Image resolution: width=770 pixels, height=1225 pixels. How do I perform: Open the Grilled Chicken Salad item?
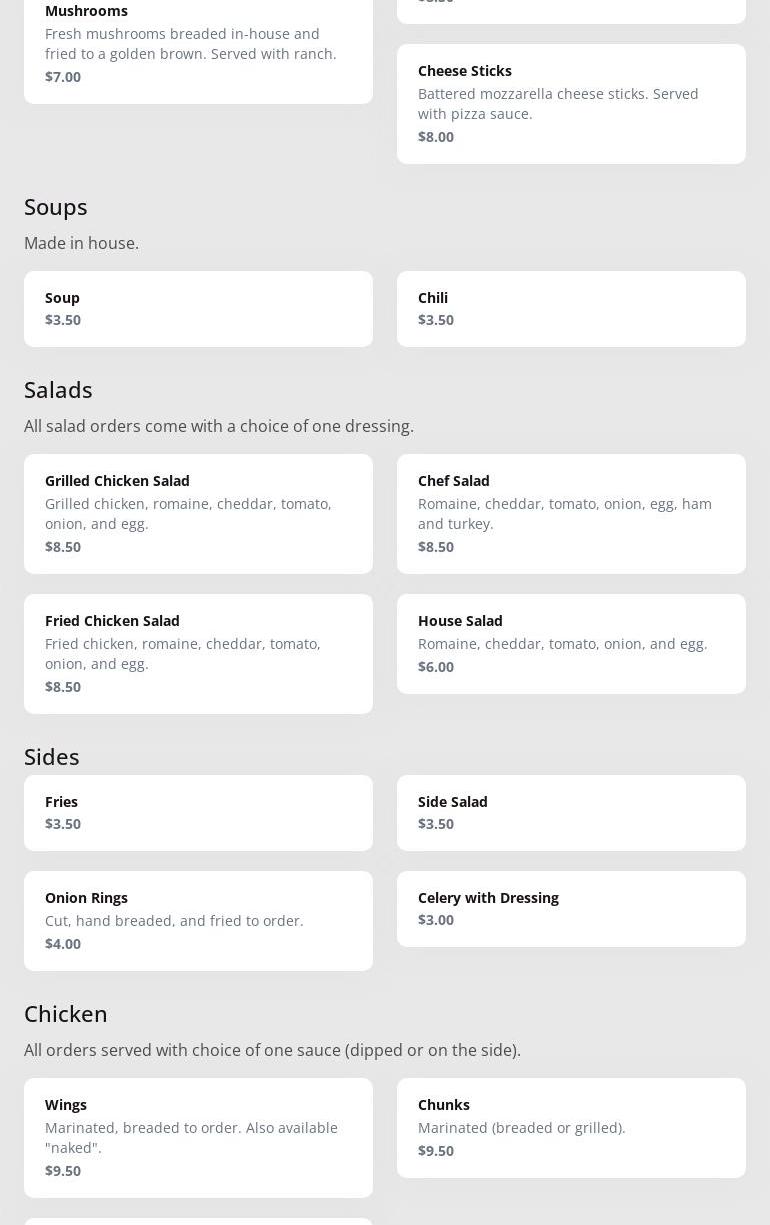198,513
